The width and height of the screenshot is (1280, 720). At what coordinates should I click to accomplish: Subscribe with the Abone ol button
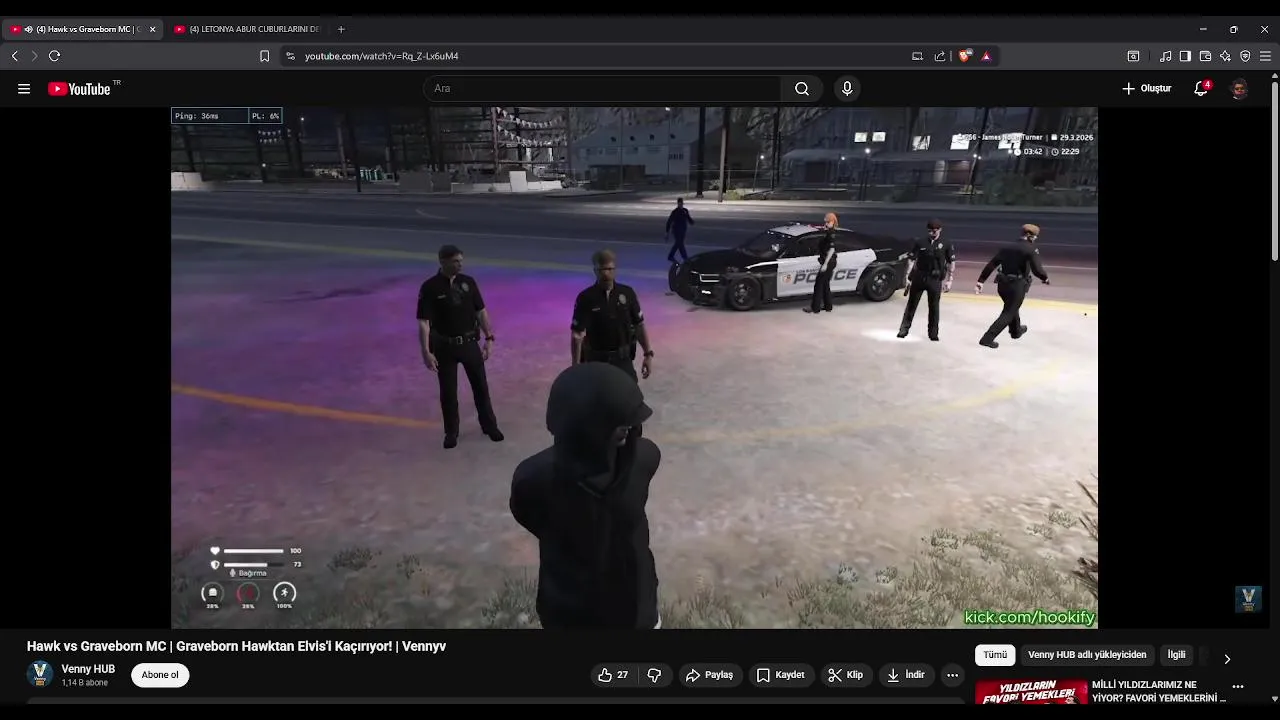(x=160, y=675)
